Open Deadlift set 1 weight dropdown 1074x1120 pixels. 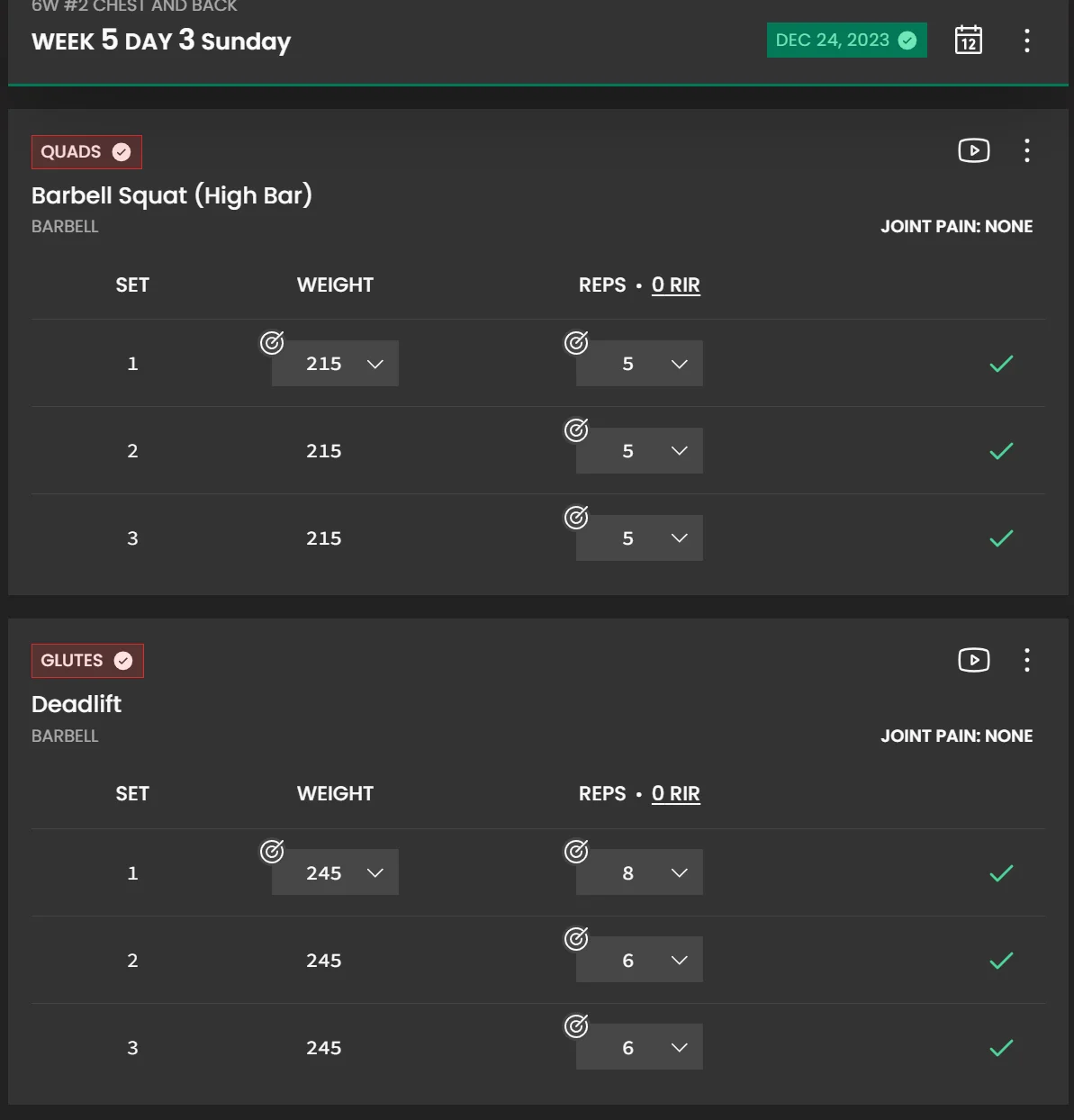coord(335,873)
